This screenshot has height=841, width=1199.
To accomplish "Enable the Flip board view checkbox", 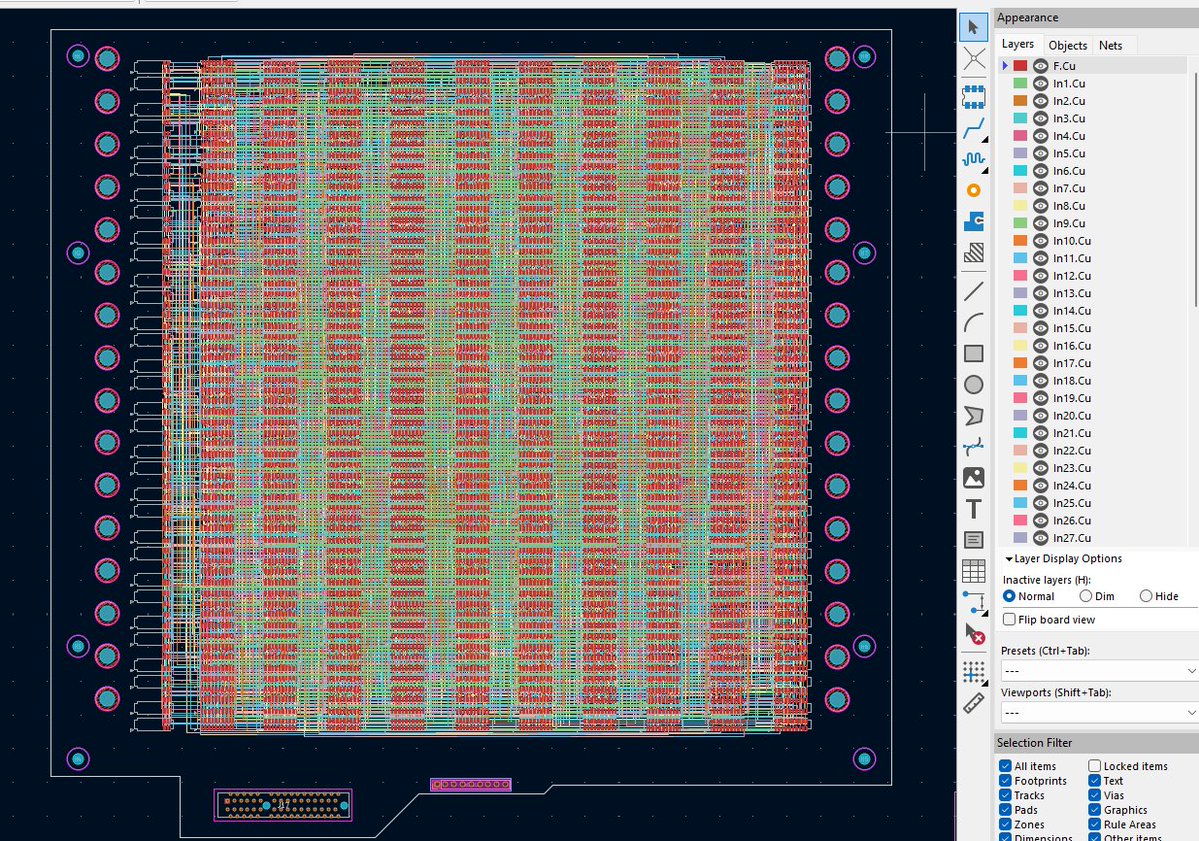I will 1009,619.
